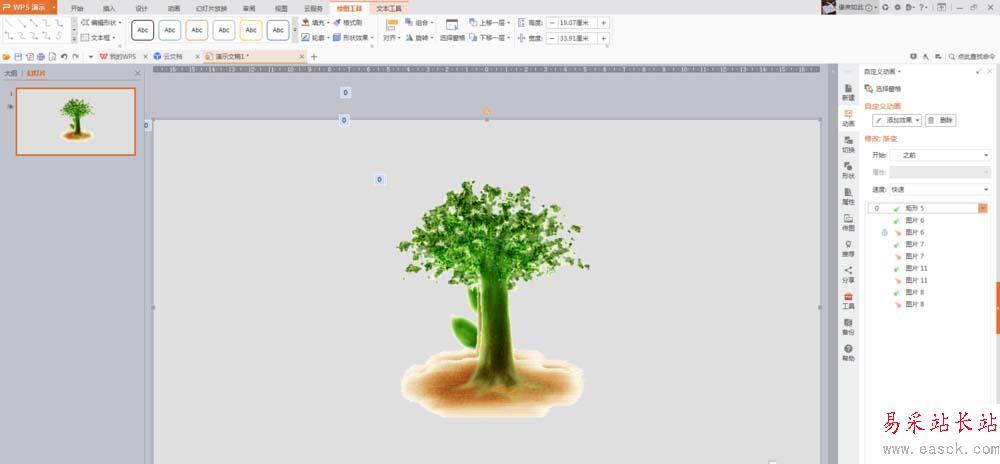This screenshot has width=1000, height=464.
Task: Click the 删除 delete button
Action: click(x=941, y=120)
